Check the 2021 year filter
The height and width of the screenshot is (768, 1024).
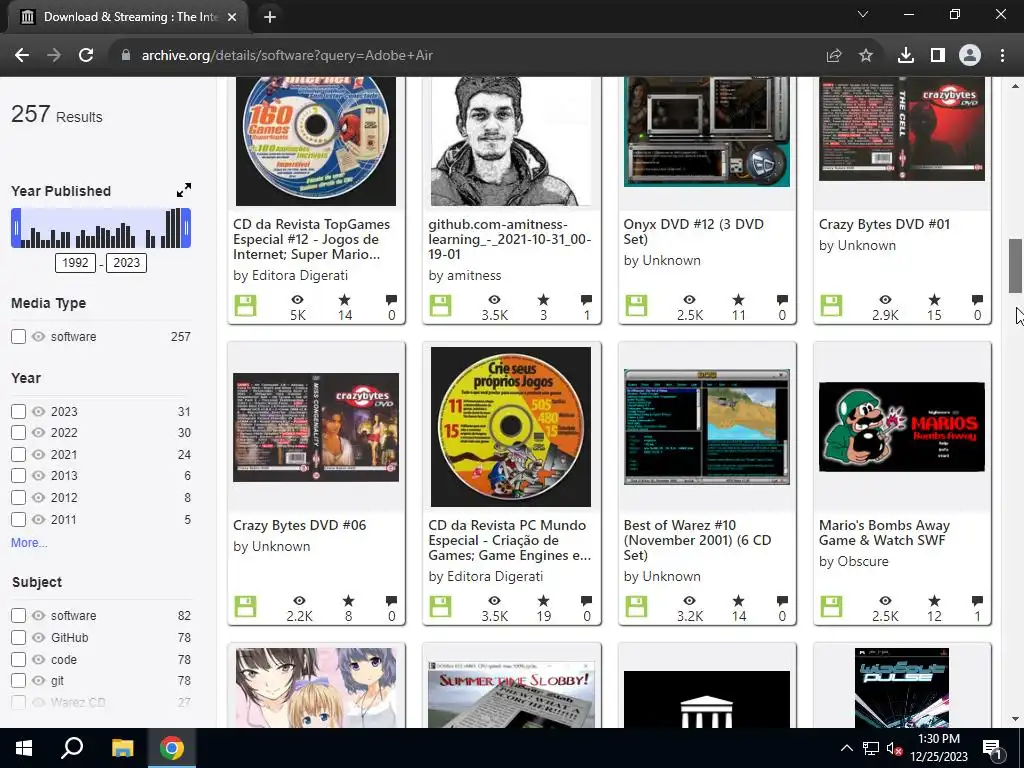tap(18, 455)
